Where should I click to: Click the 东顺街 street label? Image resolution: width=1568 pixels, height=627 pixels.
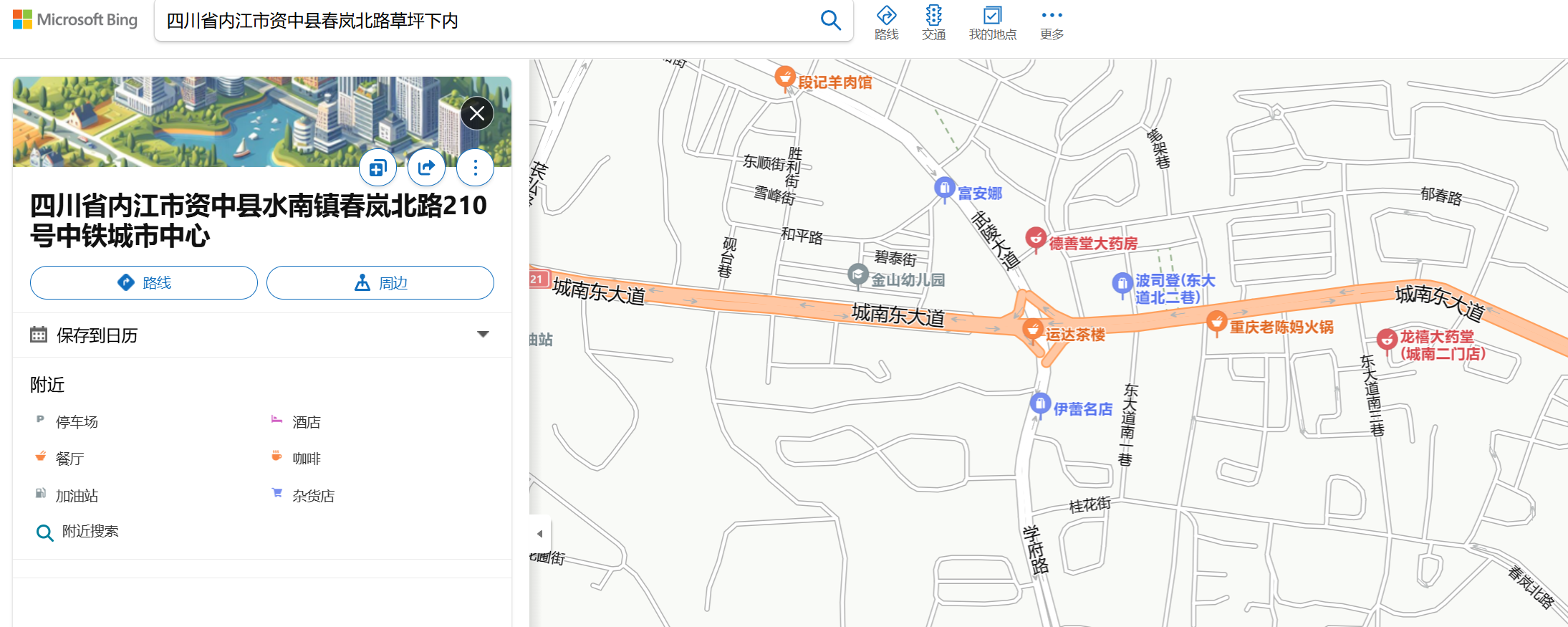(x=764, y=163)
